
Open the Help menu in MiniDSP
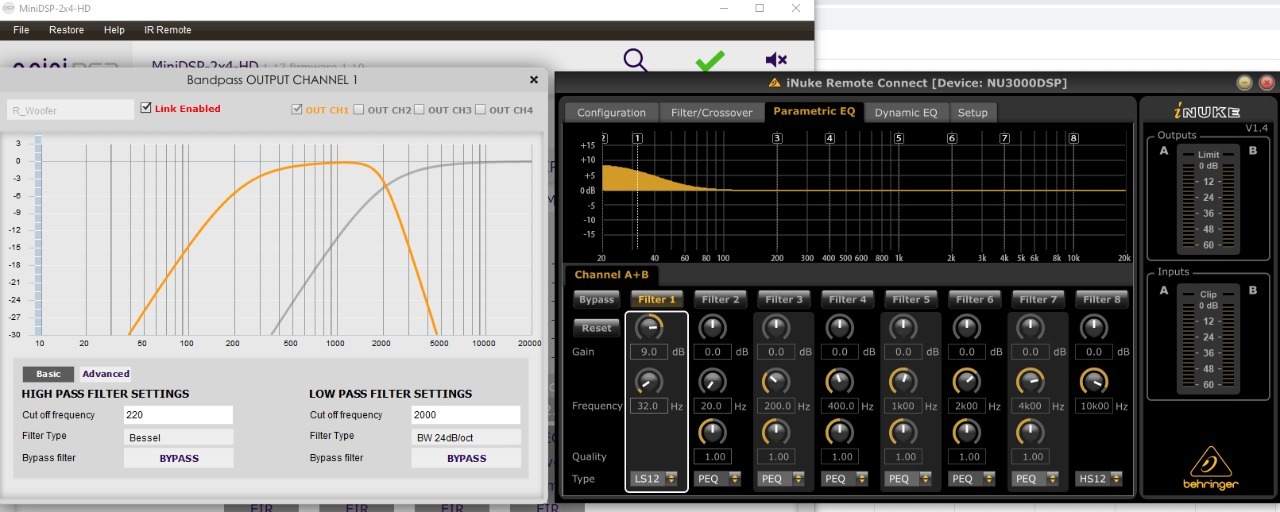click(x=114, y=30)
